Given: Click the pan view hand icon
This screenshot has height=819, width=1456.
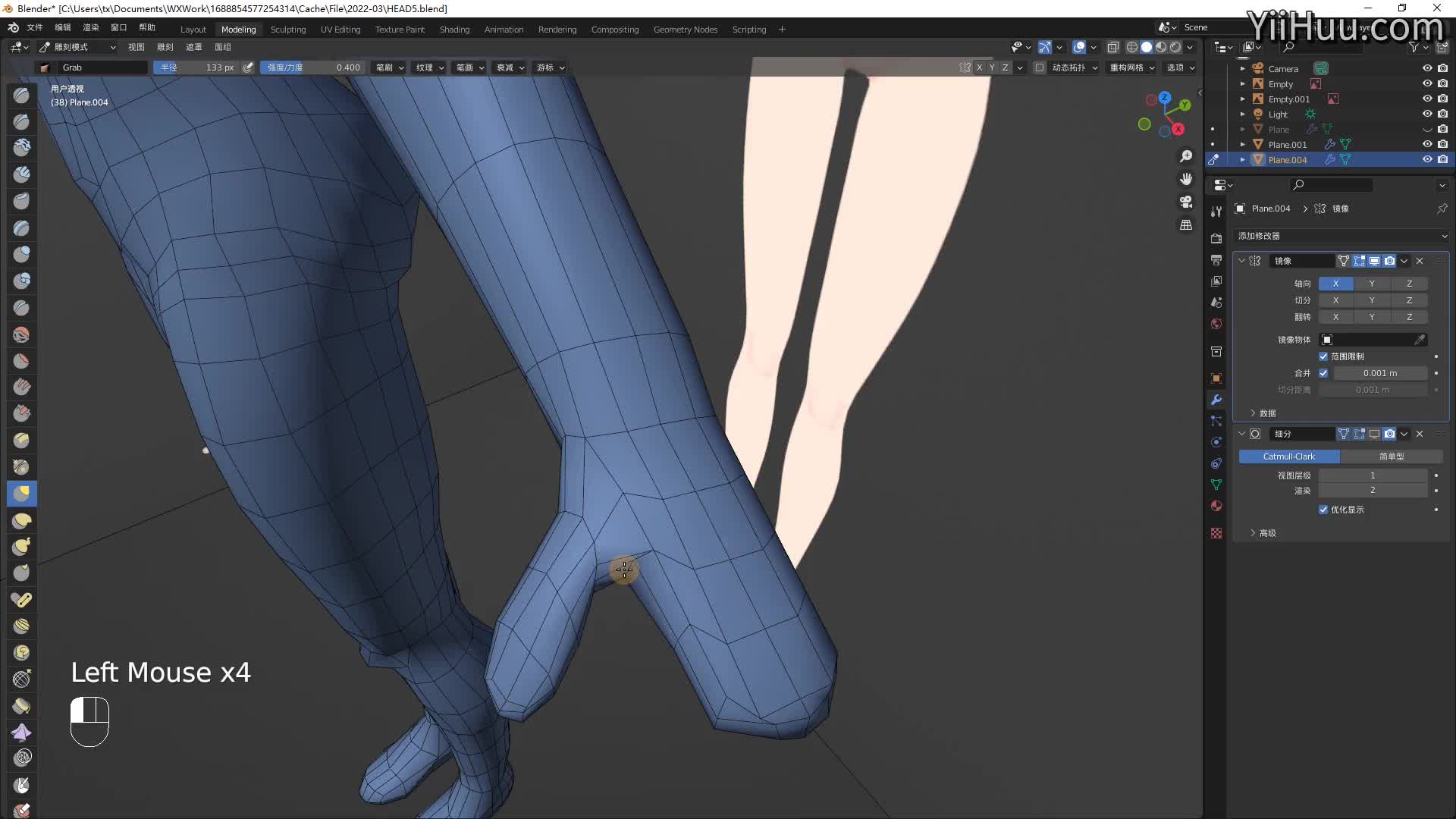Looking at the screenshot, I should pos(1186,179).
